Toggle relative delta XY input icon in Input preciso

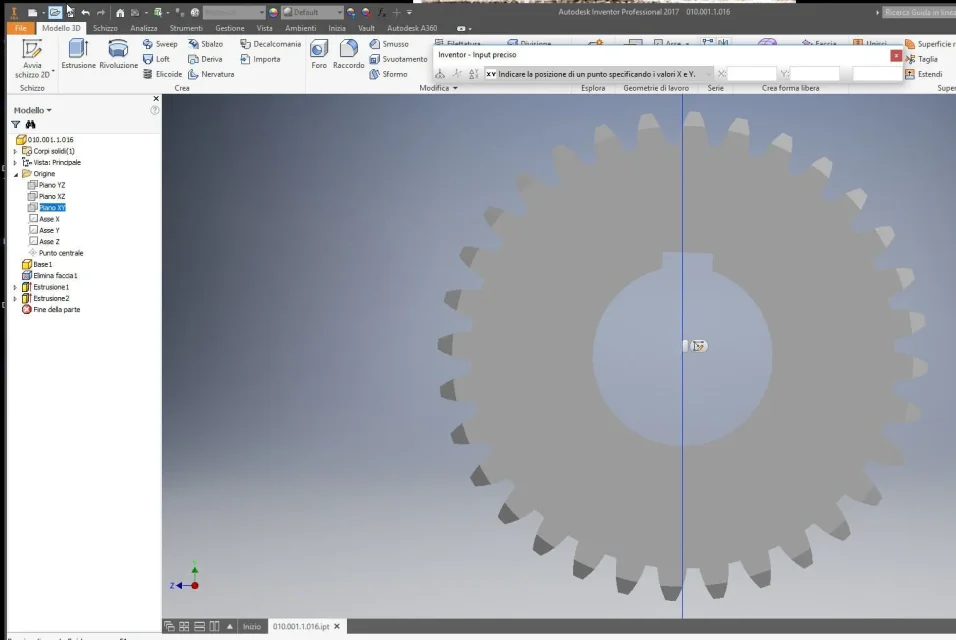[474, 74]
